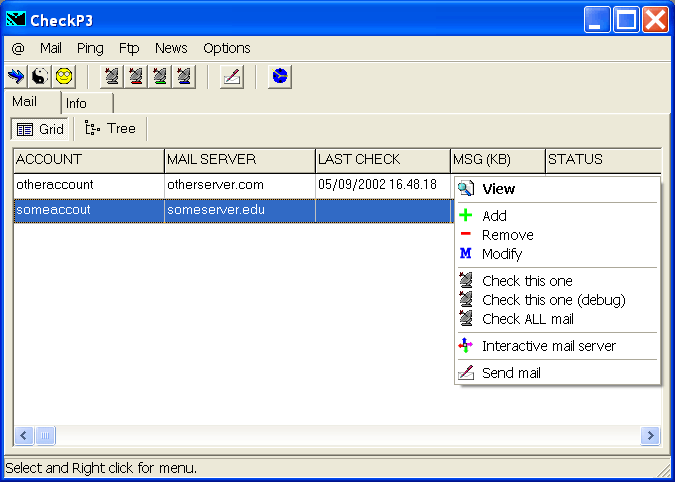The height and width of the screenshot is (482, 675).
Task: Click the MSG (KB) column header
Action: pyautogui.click(x=498, y=160)
